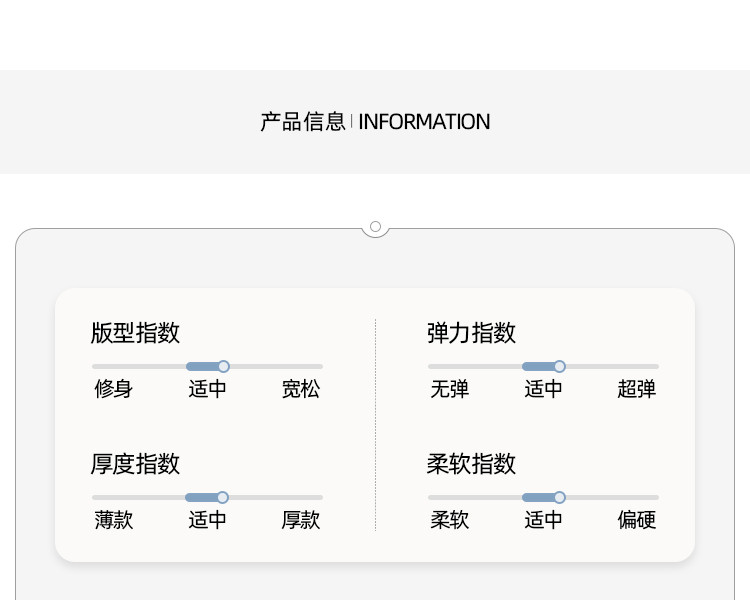Select 薄款 under 厚度指数
The width and height of the screenshot is (750, 600).
[113, 520]
